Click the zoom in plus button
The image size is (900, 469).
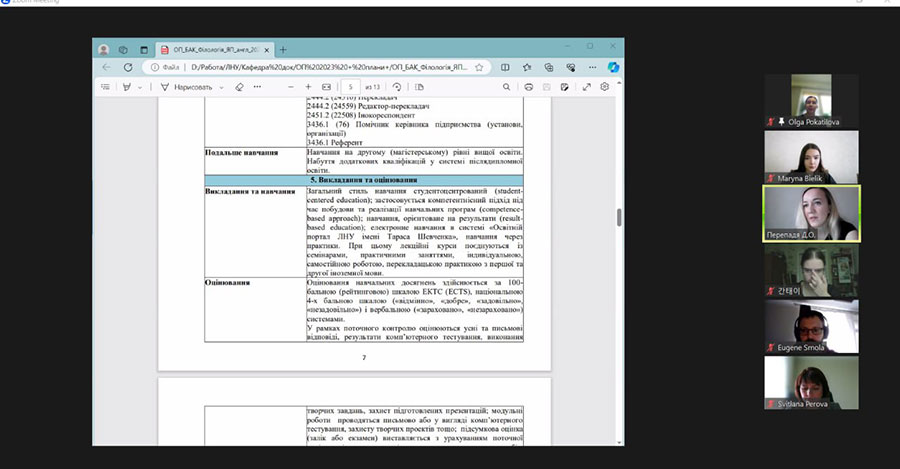[x=308, y=87]
